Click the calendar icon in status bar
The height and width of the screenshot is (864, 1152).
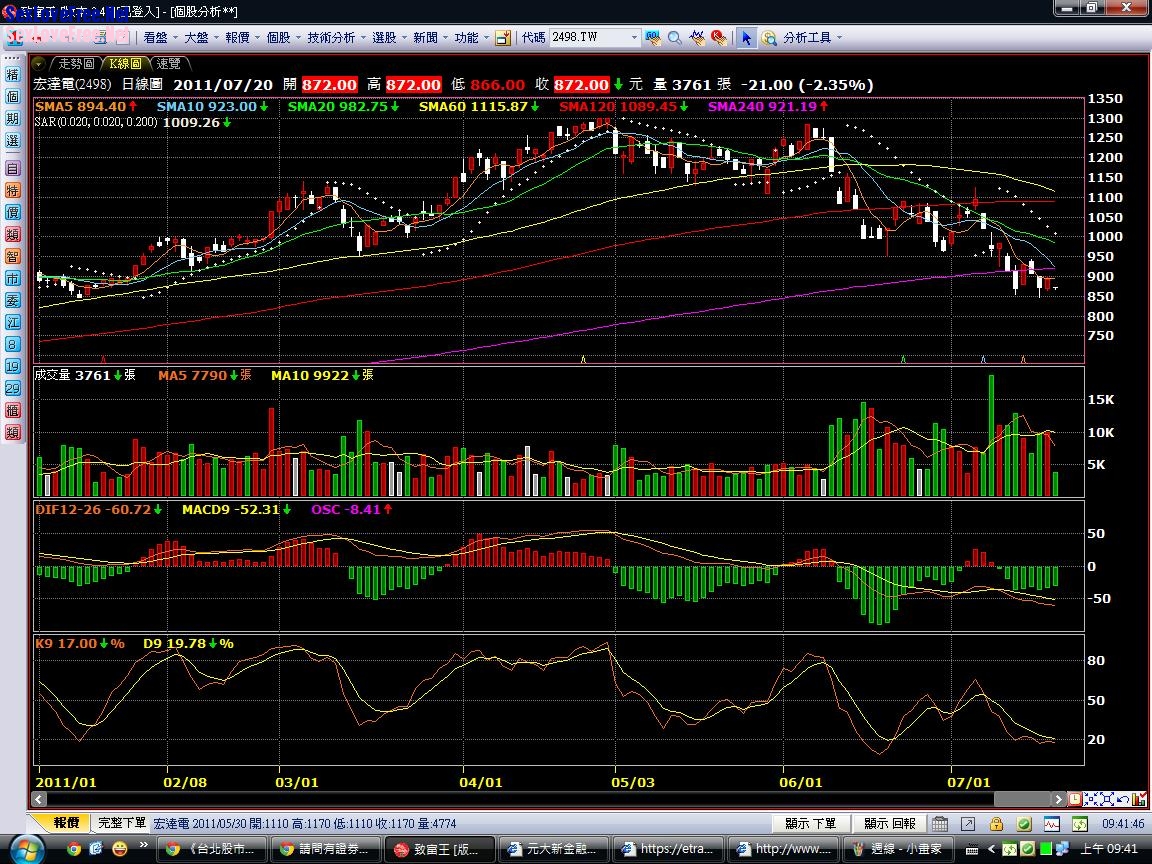pos(940,824)
